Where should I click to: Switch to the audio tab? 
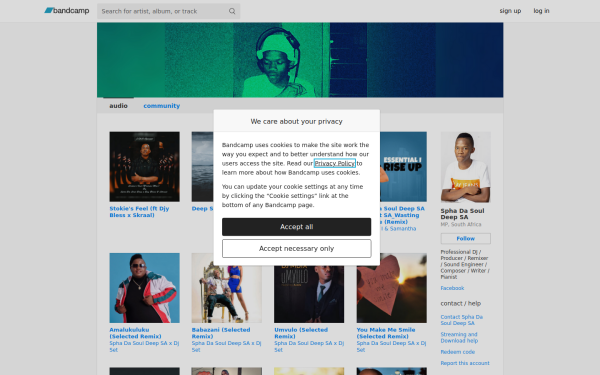tap(118, 106)
